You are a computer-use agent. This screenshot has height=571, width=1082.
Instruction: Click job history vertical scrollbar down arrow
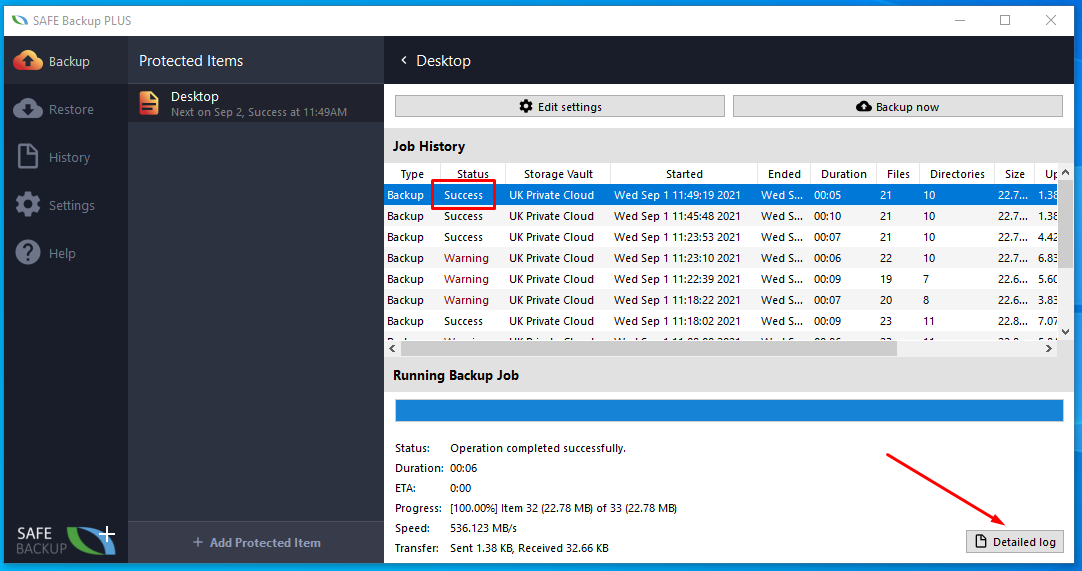[1065, 332]
